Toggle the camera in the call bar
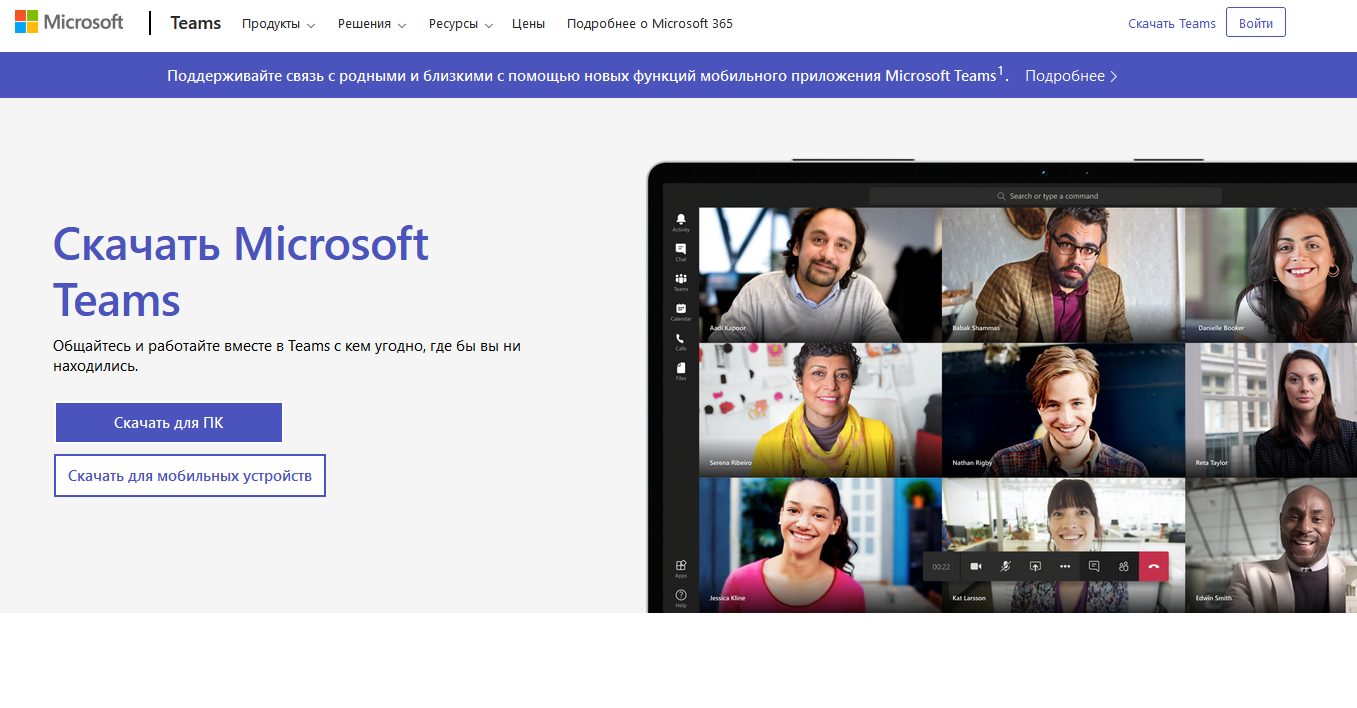This screenshot has height=708, width=1357. pyautogui.click(x=975, y=567)
